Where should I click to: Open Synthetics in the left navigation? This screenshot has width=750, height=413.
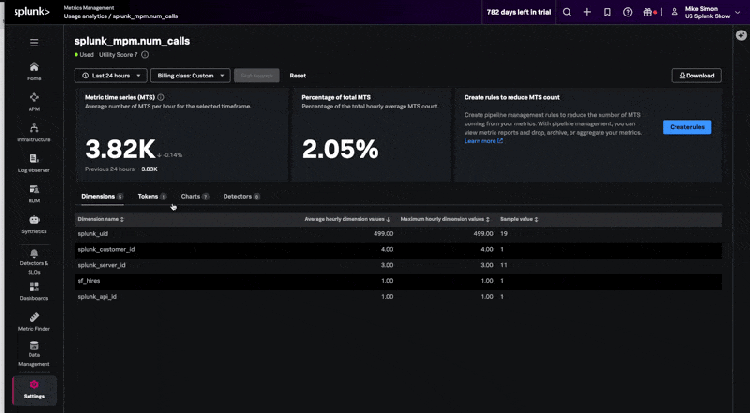point(34,224)
